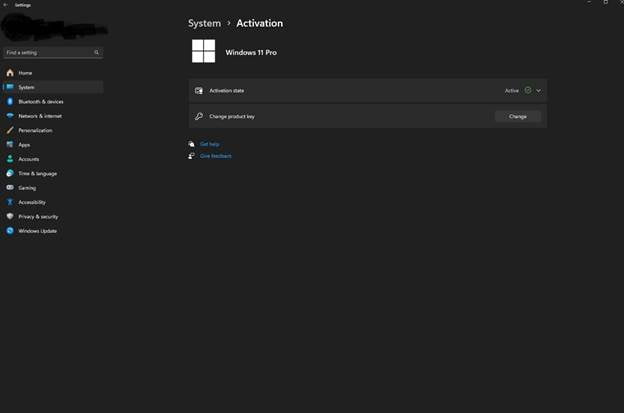Click the Bluetooth icon in sidebar
624x413 pixels.
10,101
